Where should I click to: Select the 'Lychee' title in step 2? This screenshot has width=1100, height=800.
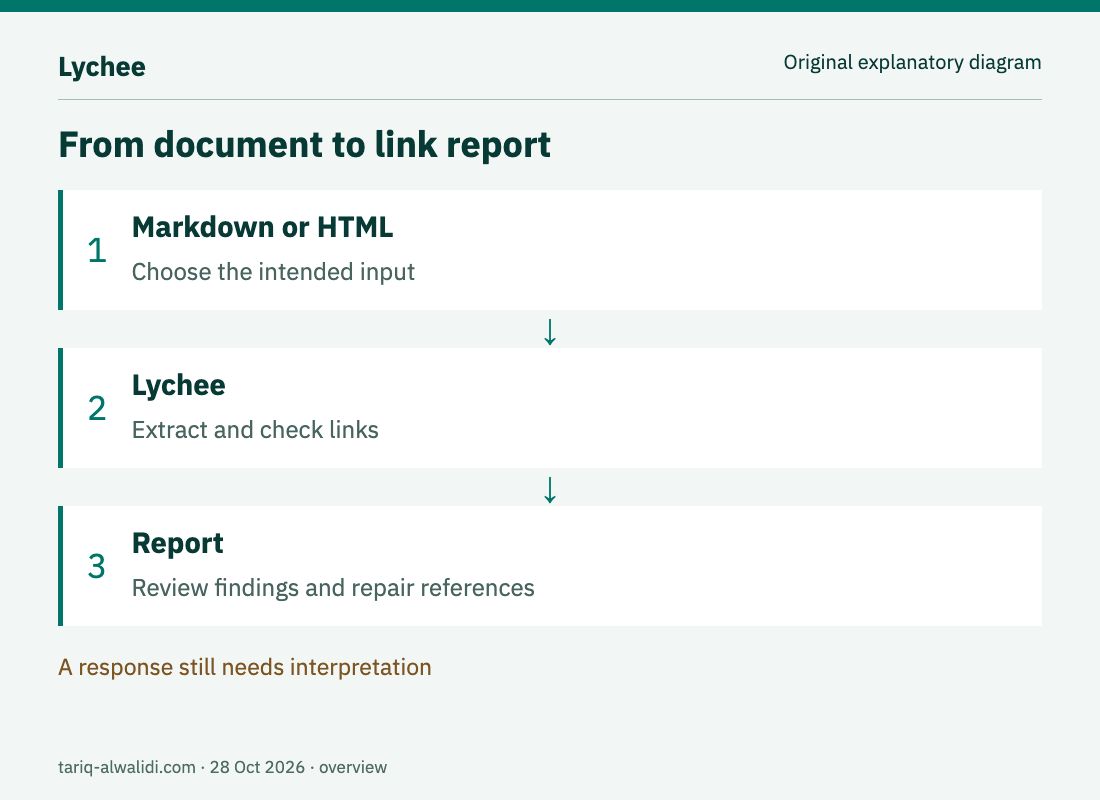[178, 386]
